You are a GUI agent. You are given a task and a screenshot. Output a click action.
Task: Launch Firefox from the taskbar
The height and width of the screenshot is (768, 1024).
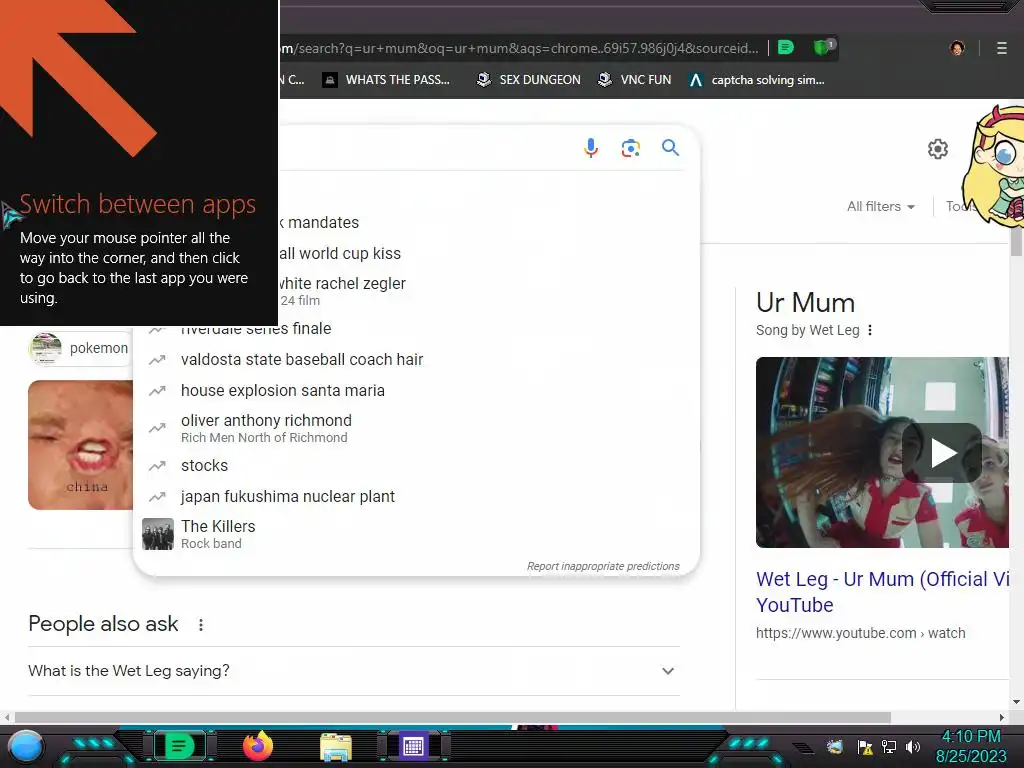258,746
